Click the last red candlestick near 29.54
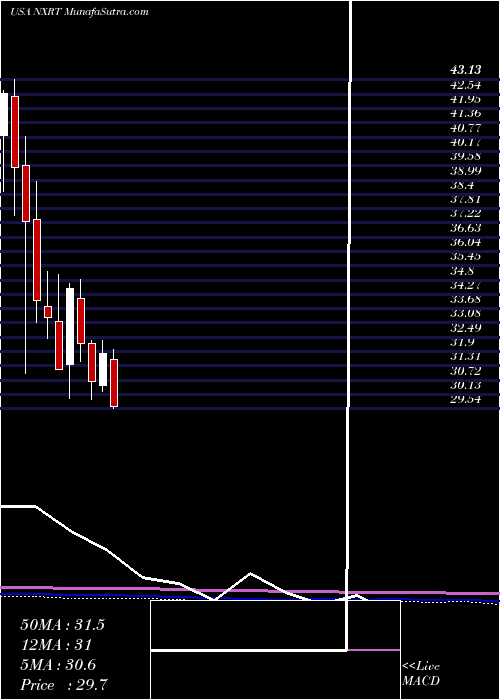The height and width of the screenshot is (700, 500). (x=114, y=383)
